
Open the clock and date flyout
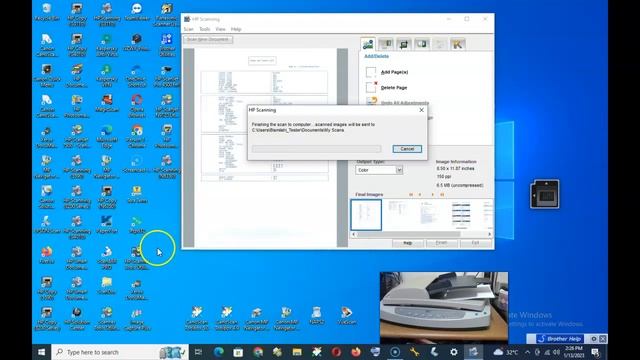pos(574,352)
